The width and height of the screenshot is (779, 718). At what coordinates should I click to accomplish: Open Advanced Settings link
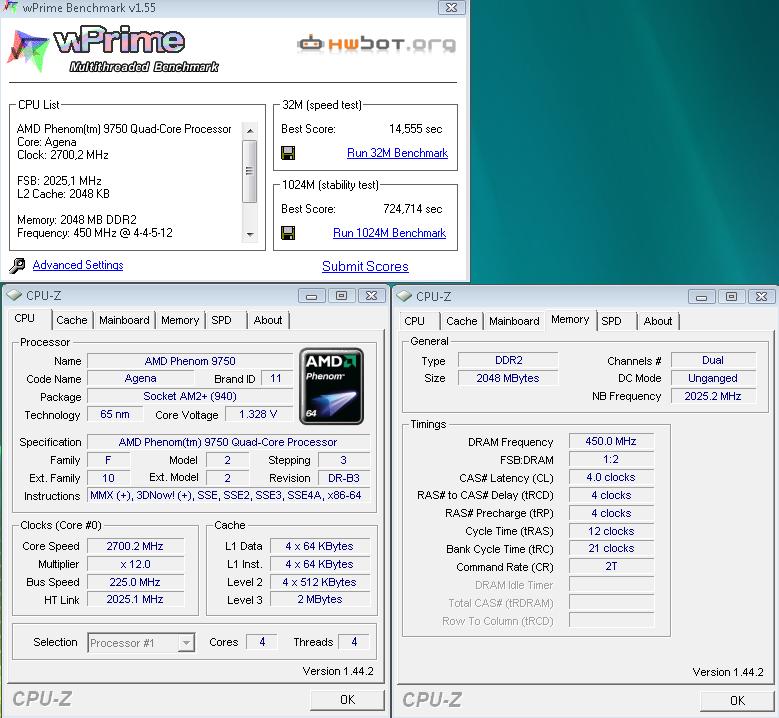78,265
